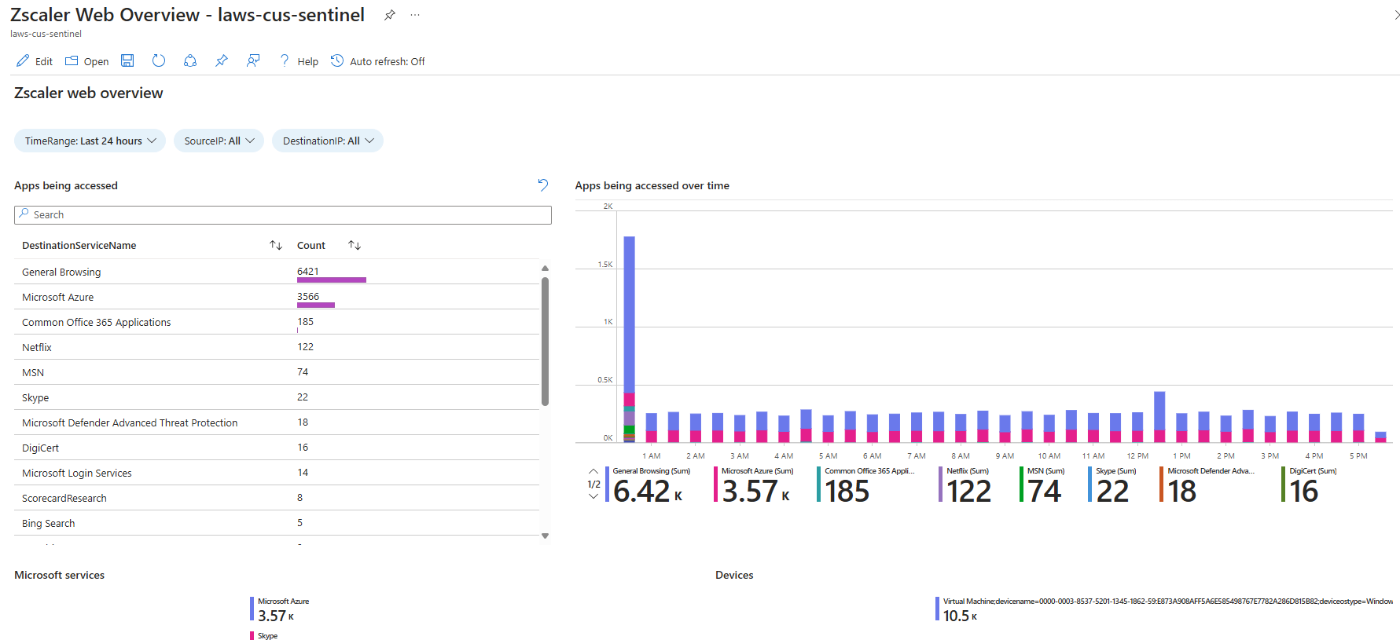Click Common Office 365 legend entry
Viewport: 1400px width, 640px height.
[868, 485]
